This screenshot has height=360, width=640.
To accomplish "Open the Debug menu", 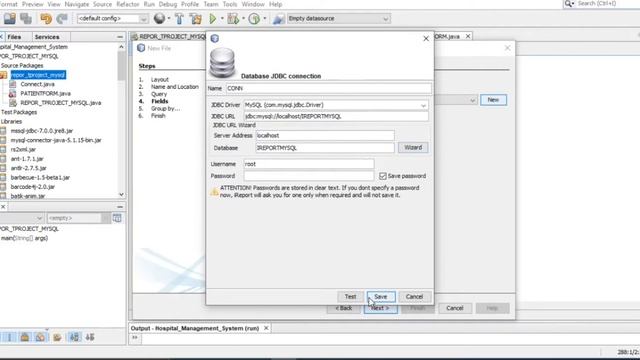I will tap(168, 4).
